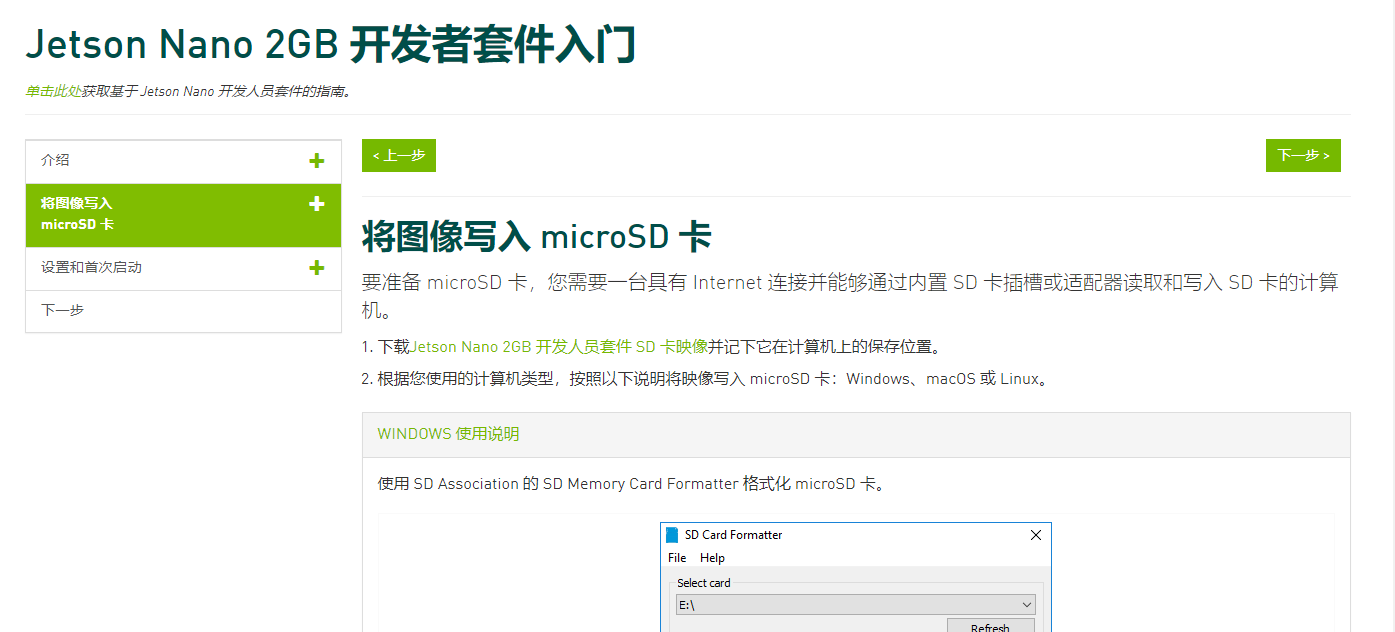Collapse the WINDOWS 使用说明 section header
The image size is (1395, 632).
[x=856, y=435]
